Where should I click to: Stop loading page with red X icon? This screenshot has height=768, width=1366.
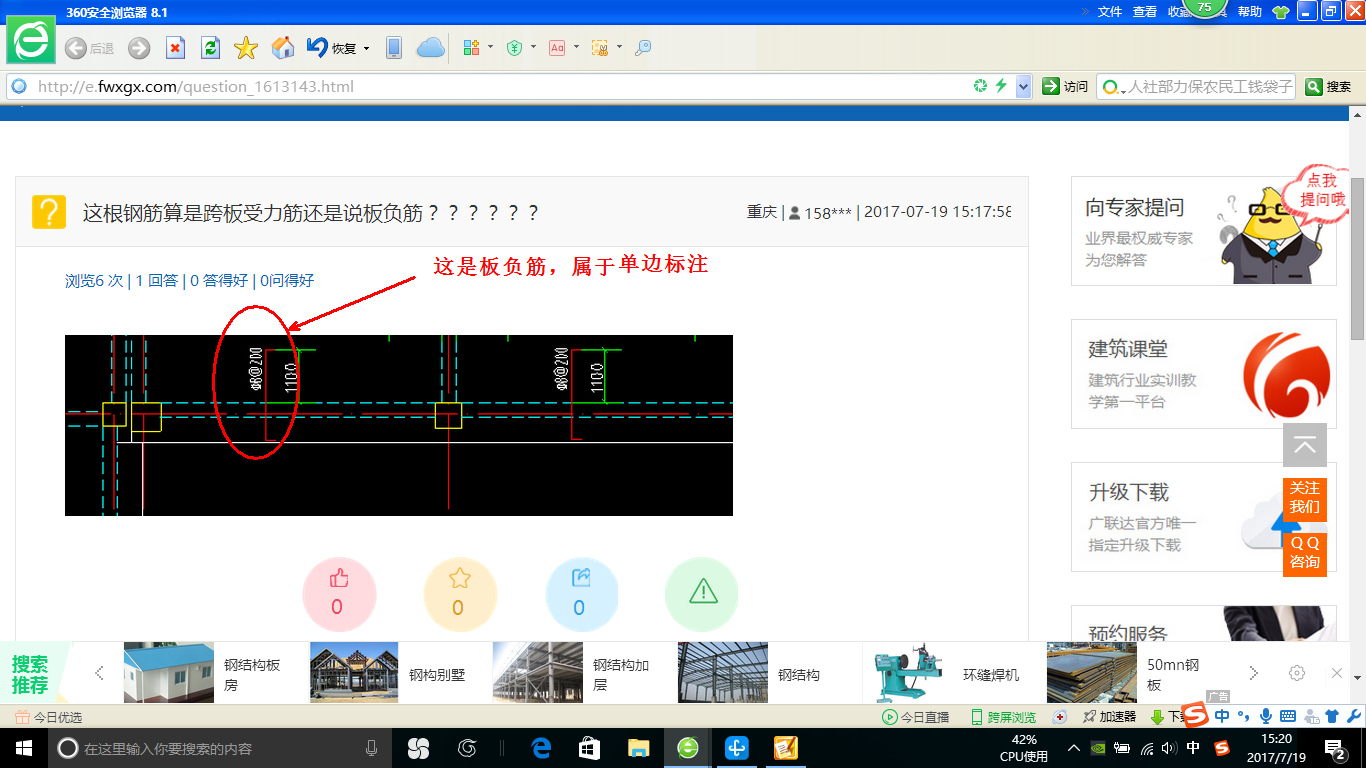[175, 48]
